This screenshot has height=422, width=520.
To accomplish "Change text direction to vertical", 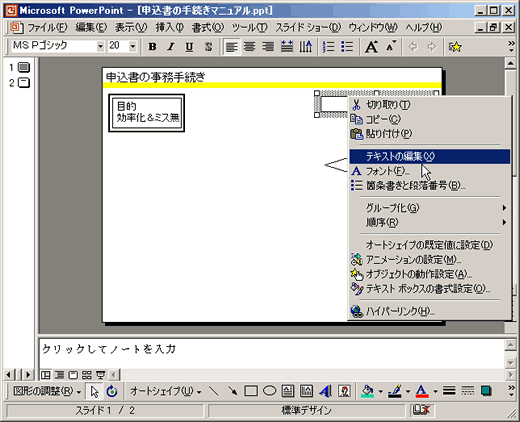I will (305, 47).
